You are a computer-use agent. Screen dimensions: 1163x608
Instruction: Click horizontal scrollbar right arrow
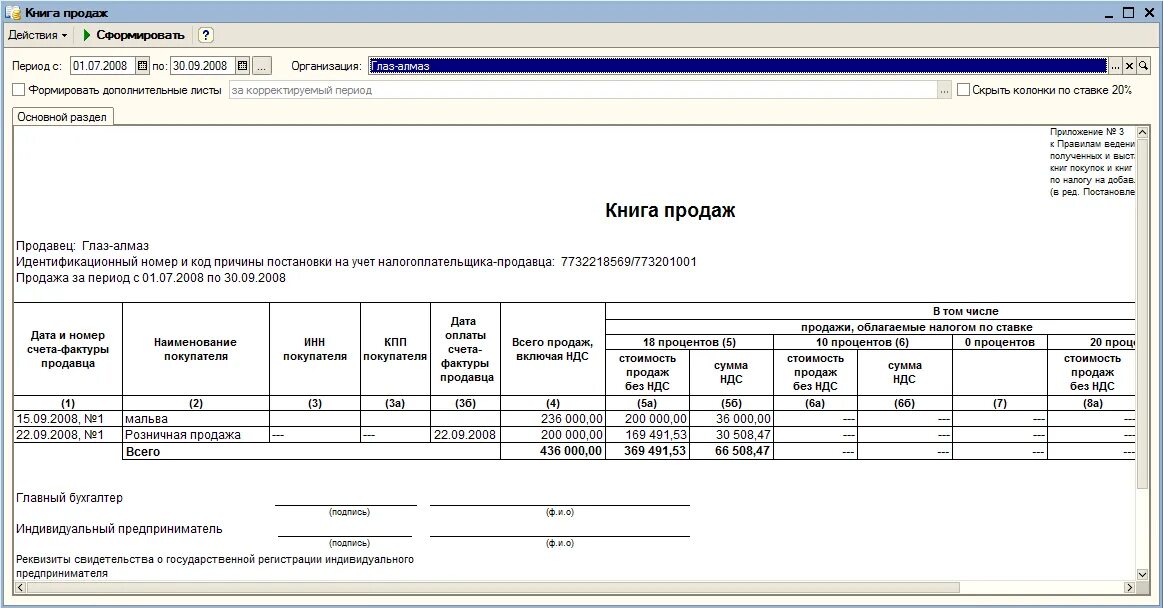pyautogui.click(x=1130, y=587)
